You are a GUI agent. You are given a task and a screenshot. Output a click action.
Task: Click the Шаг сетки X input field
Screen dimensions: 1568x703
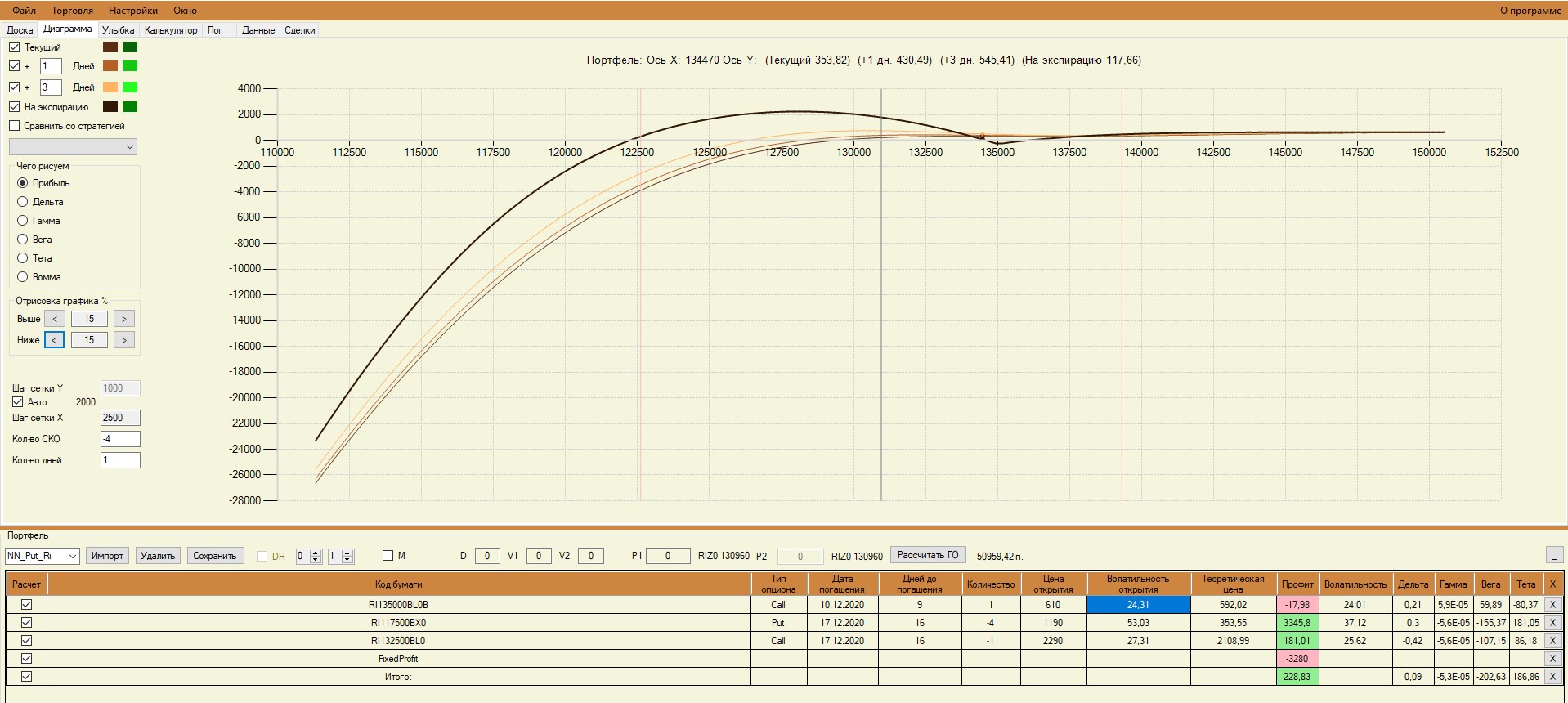[120, 418]
